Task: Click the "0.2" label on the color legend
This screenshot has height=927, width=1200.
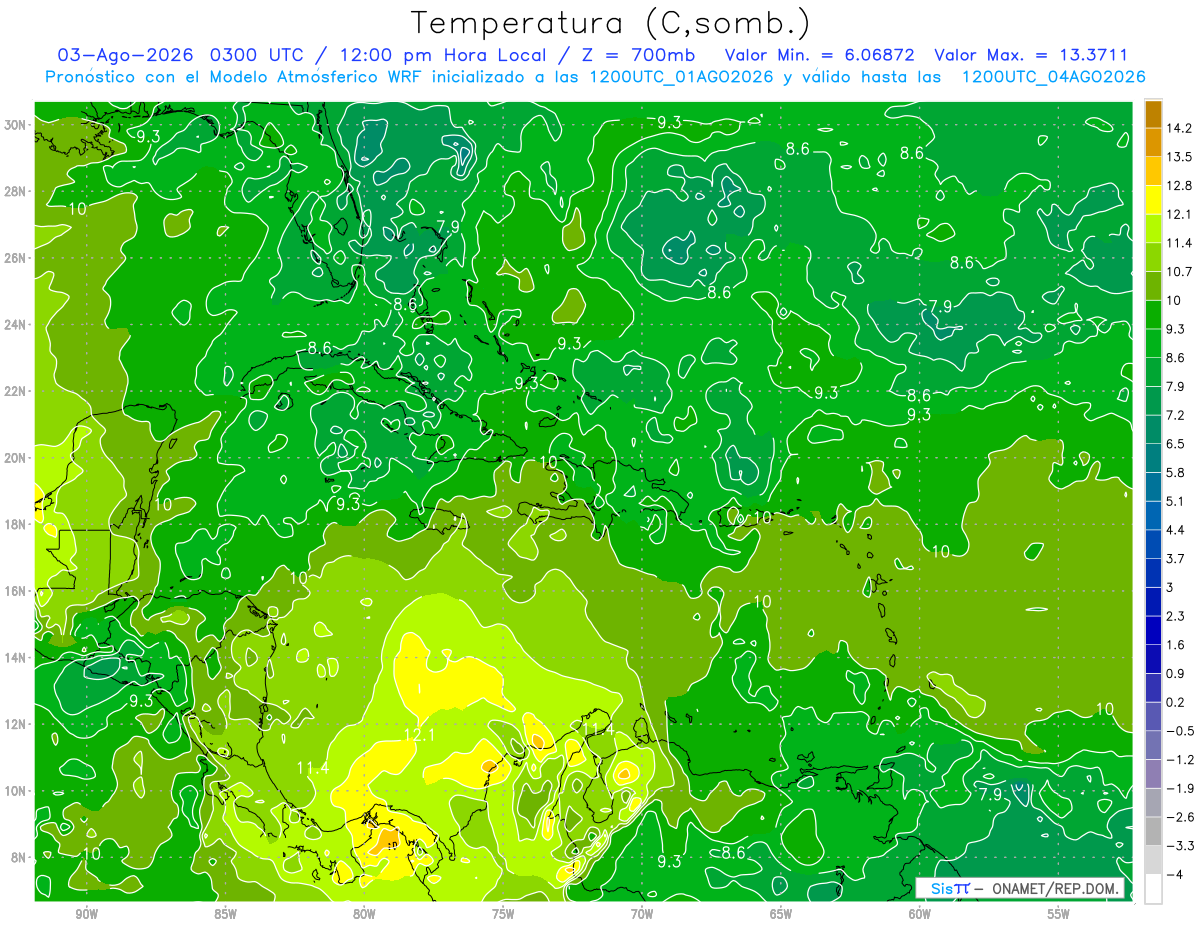Action: click(1176, 702)
